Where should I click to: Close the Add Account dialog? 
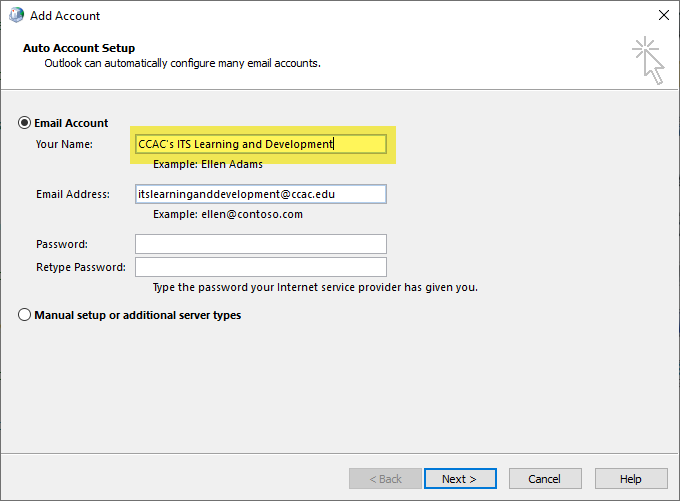point(664,15)
